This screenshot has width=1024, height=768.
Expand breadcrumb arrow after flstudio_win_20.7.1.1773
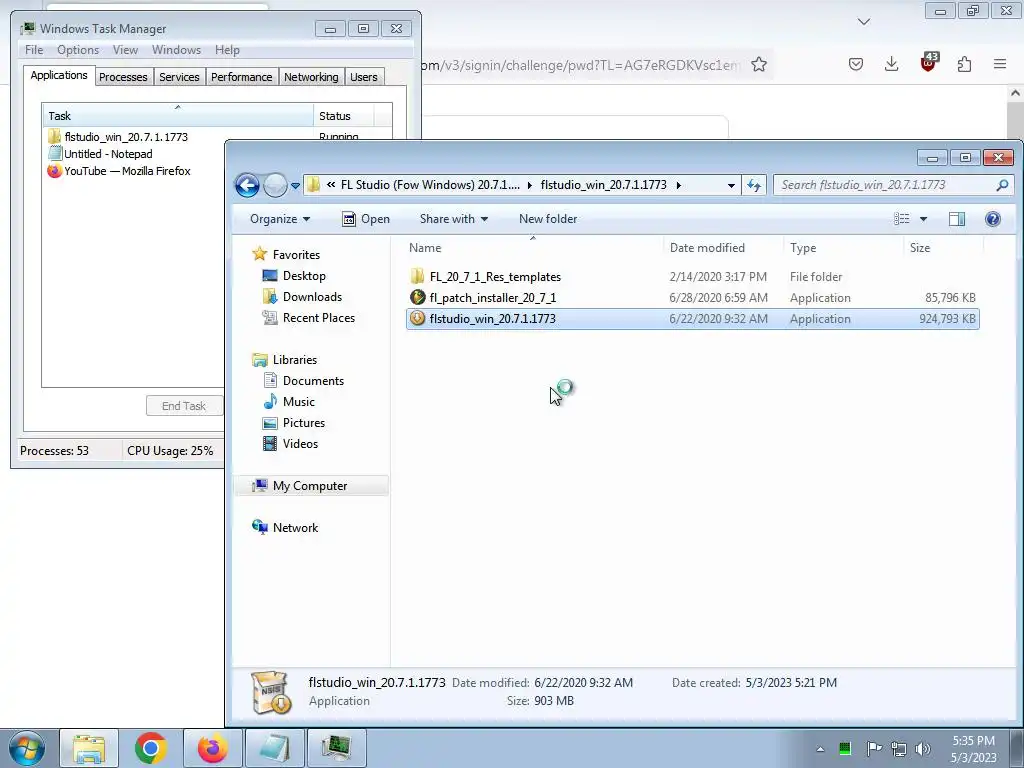679,185
